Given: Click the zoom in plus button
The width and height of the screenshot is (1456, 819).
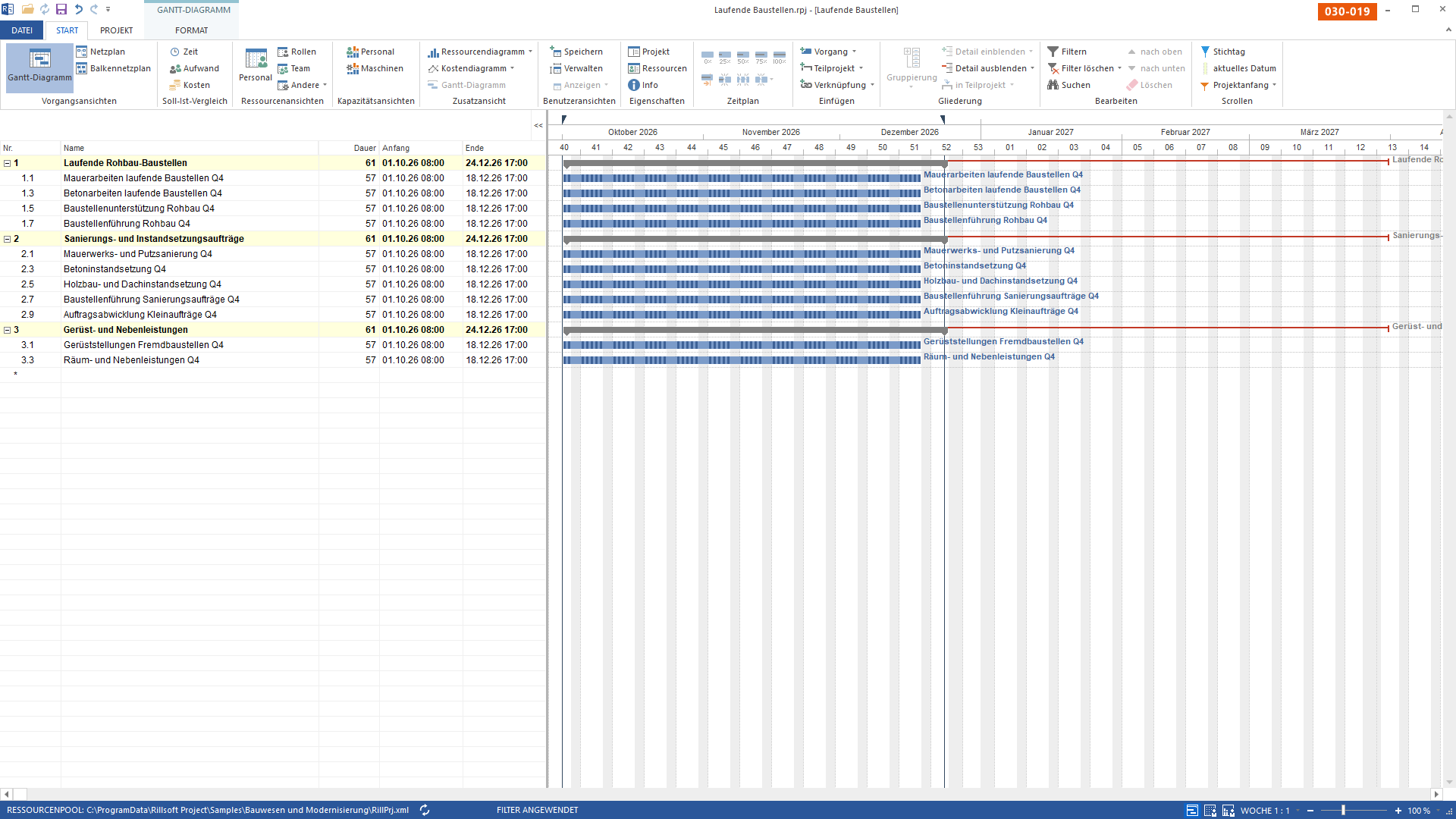Looking at the screenshot, I should [1398, 811].
